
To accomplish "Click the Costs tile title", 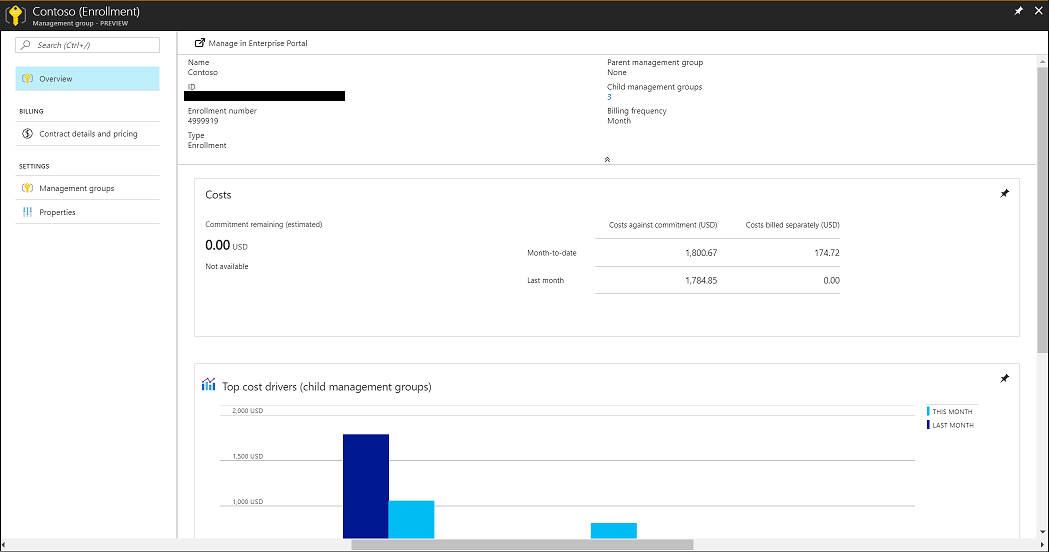I will 218,195.
